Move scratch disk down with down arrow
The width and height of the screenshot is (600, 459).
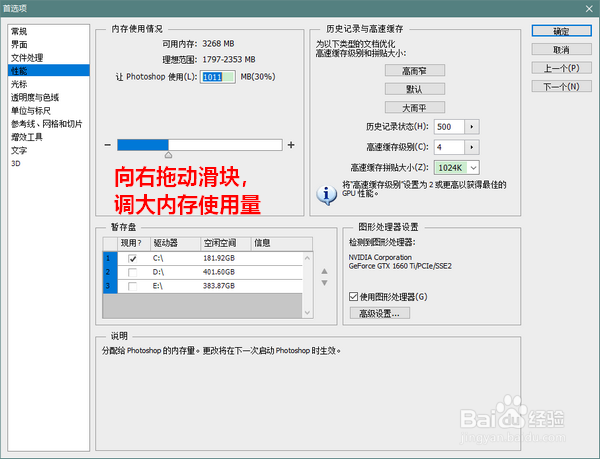tap(324, 283)
